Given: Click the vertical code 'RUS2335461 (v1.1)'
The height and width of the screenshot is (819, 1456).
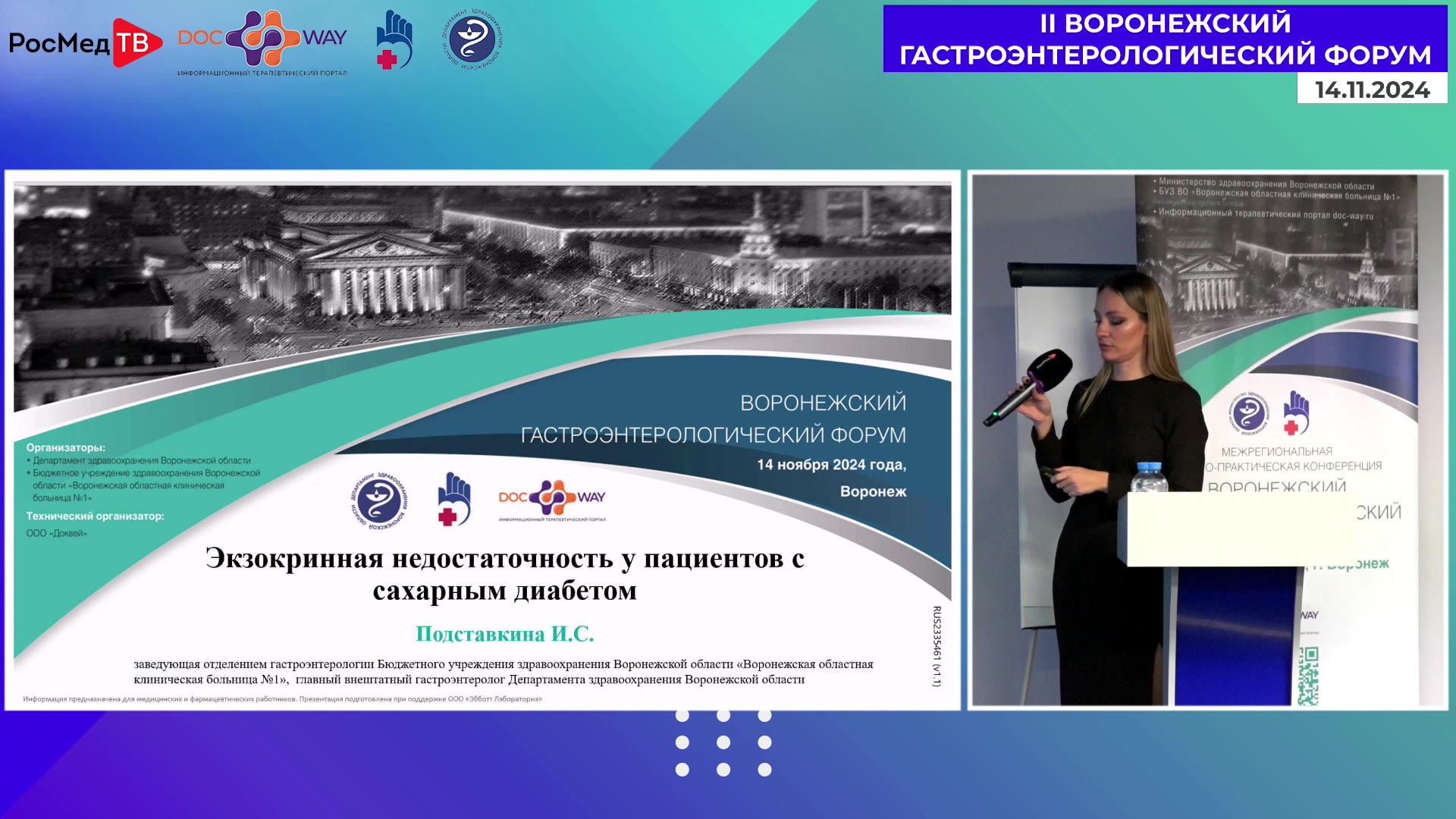Looking at the screenshot, I should point(937,646).
